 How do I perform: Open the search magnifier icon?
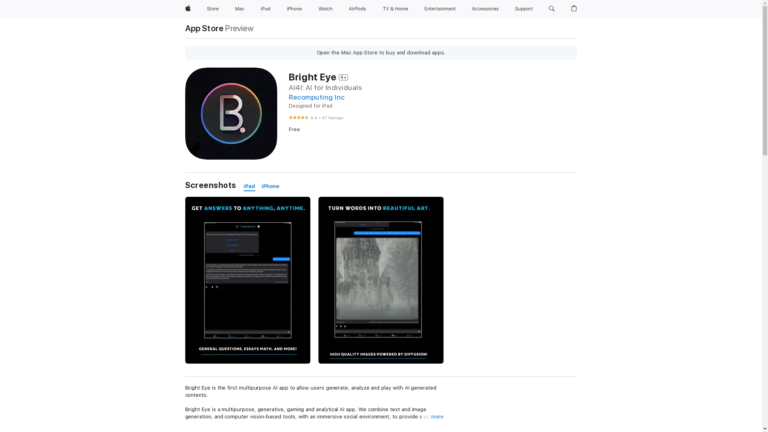[x=552, y=9]
